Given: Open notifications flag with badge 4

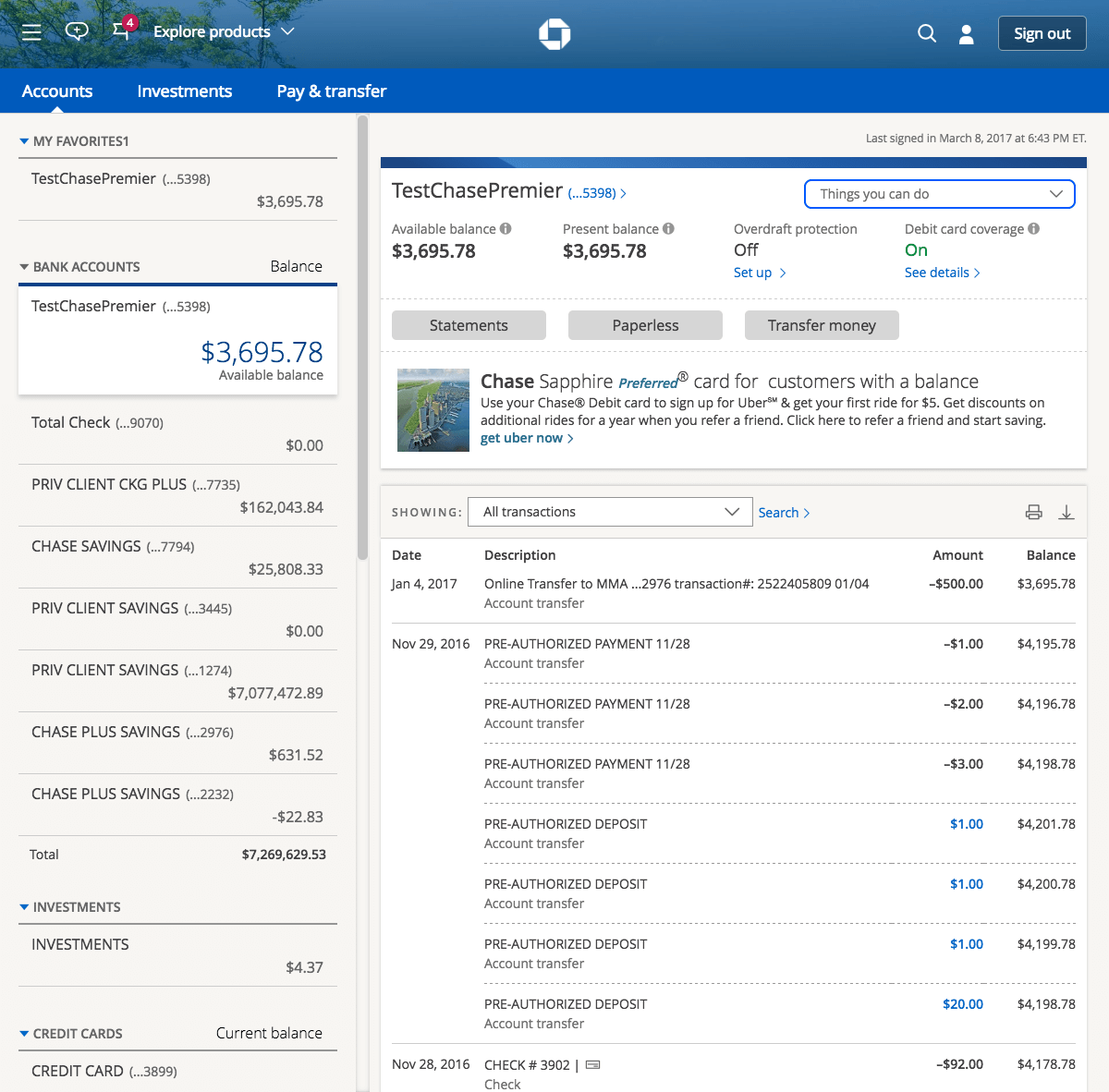Looking at the screenshot, I should pyautogui.click(x=123, y=30).
